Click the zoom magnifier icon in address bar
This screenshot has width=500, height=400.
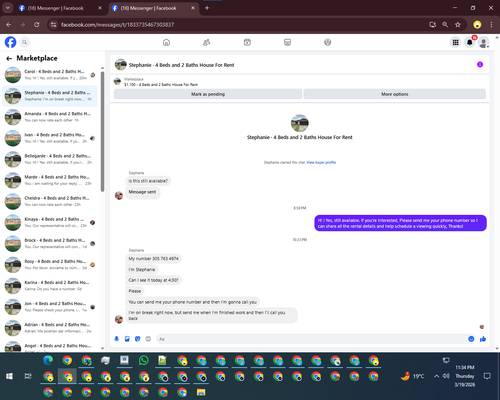click(445, 25)
